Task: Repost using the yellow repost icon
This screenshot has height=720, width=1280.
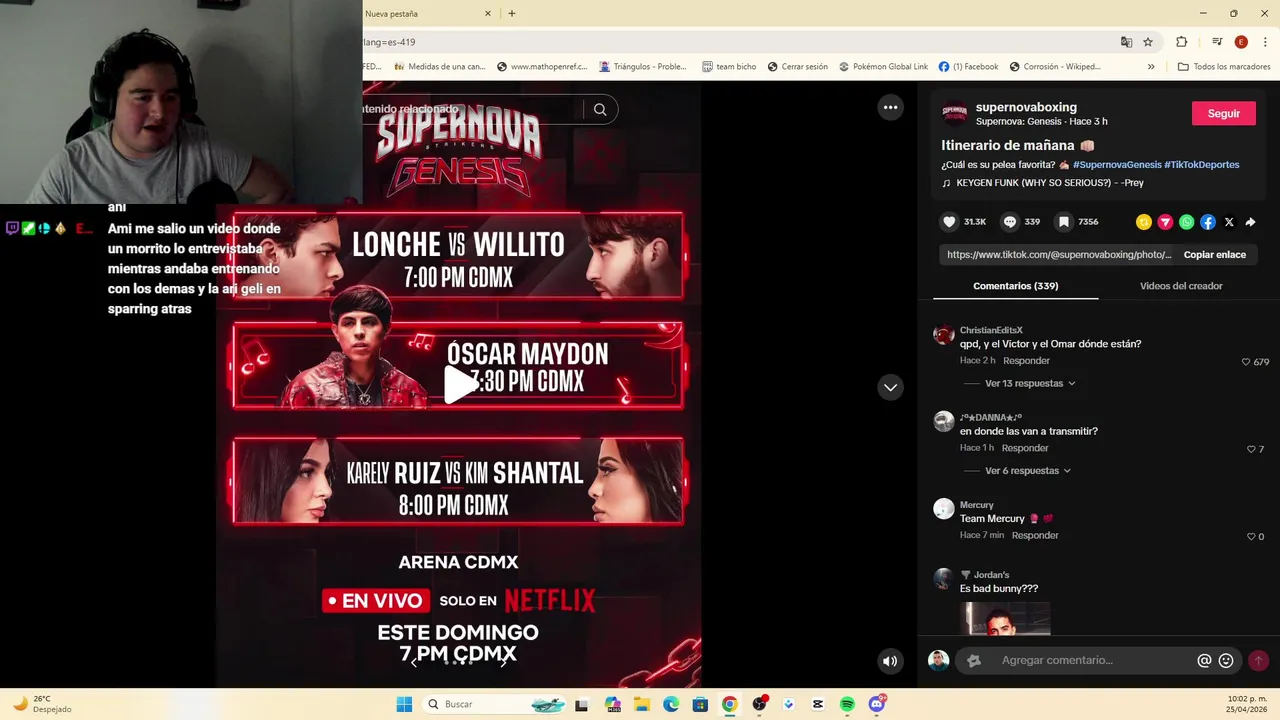Action: pos(1144,222)
